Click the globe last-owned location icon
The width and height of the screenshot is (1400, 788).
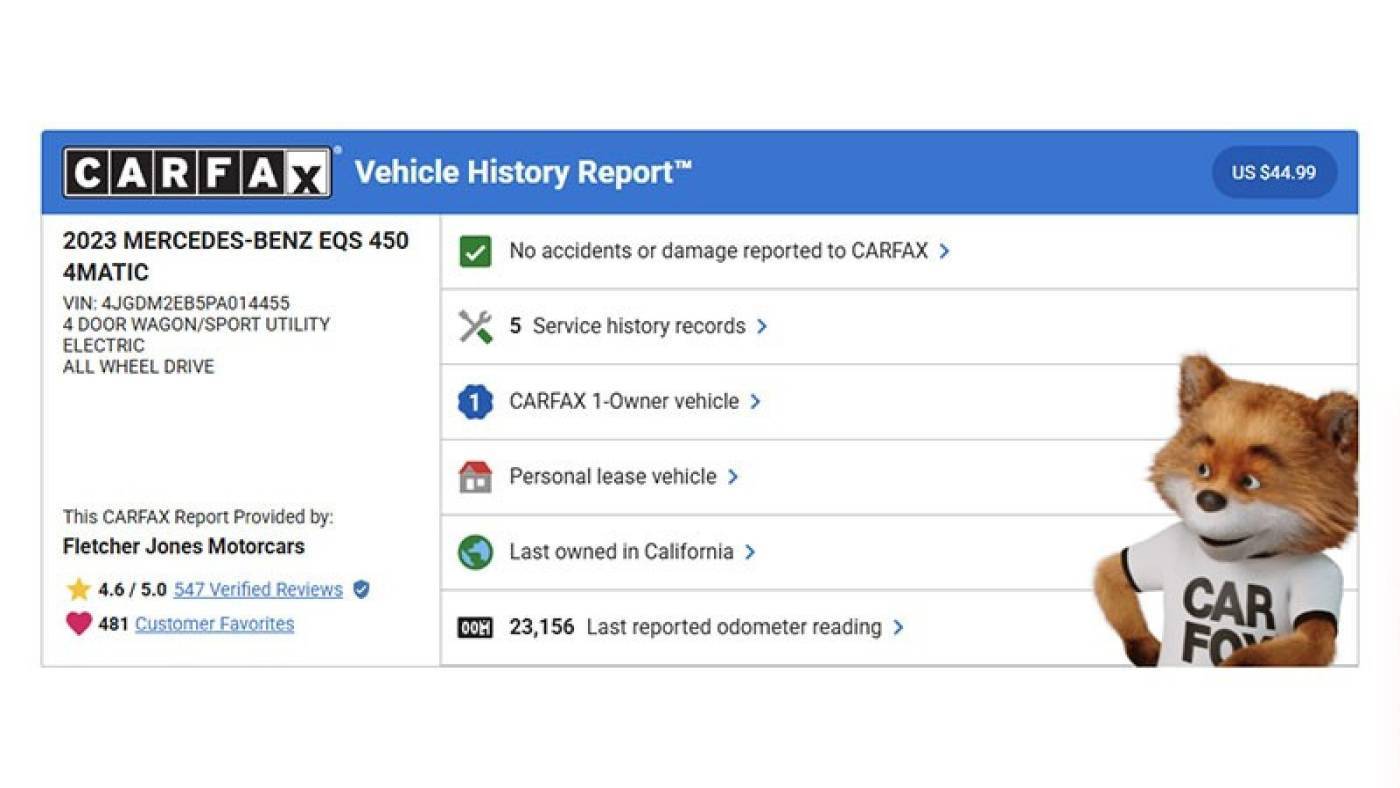(475, 552)
